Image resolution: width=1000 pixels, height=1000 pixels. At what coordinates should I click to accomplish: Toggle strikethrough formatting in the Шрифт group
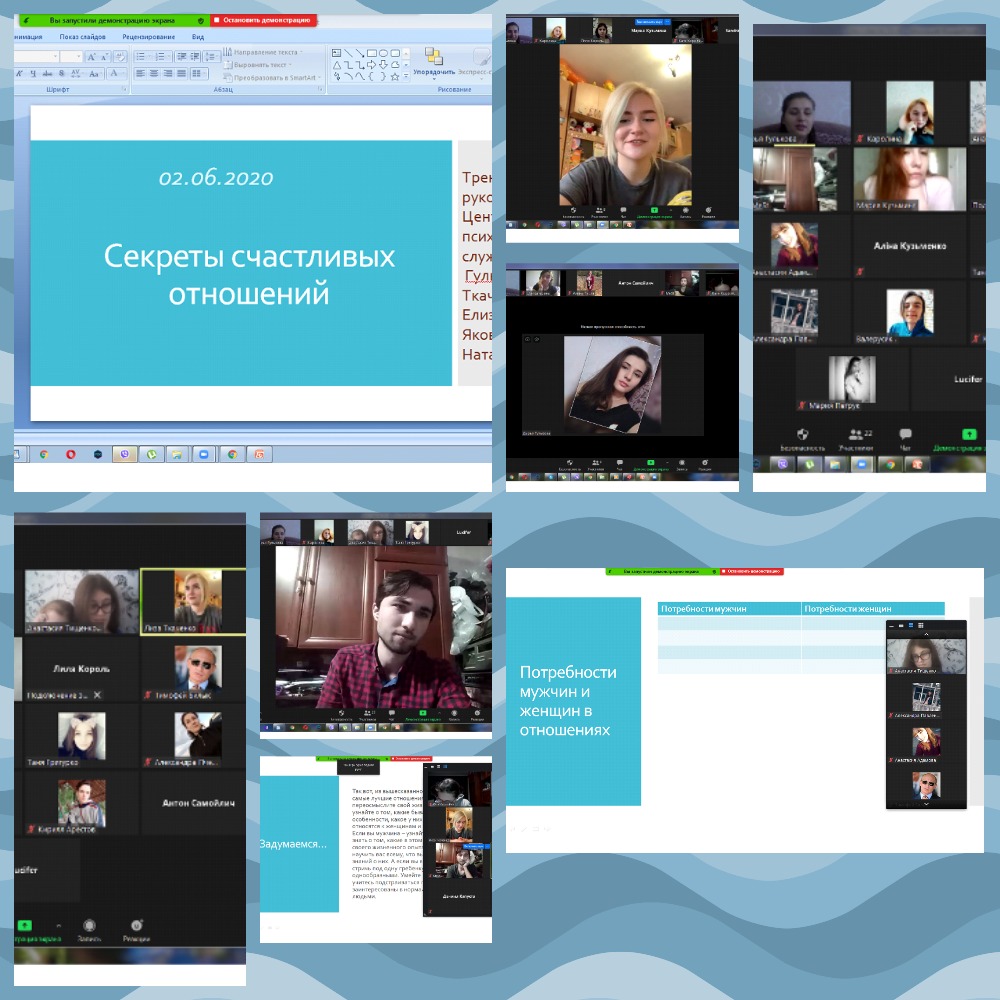pyautogui.click(x=47, y=74)
